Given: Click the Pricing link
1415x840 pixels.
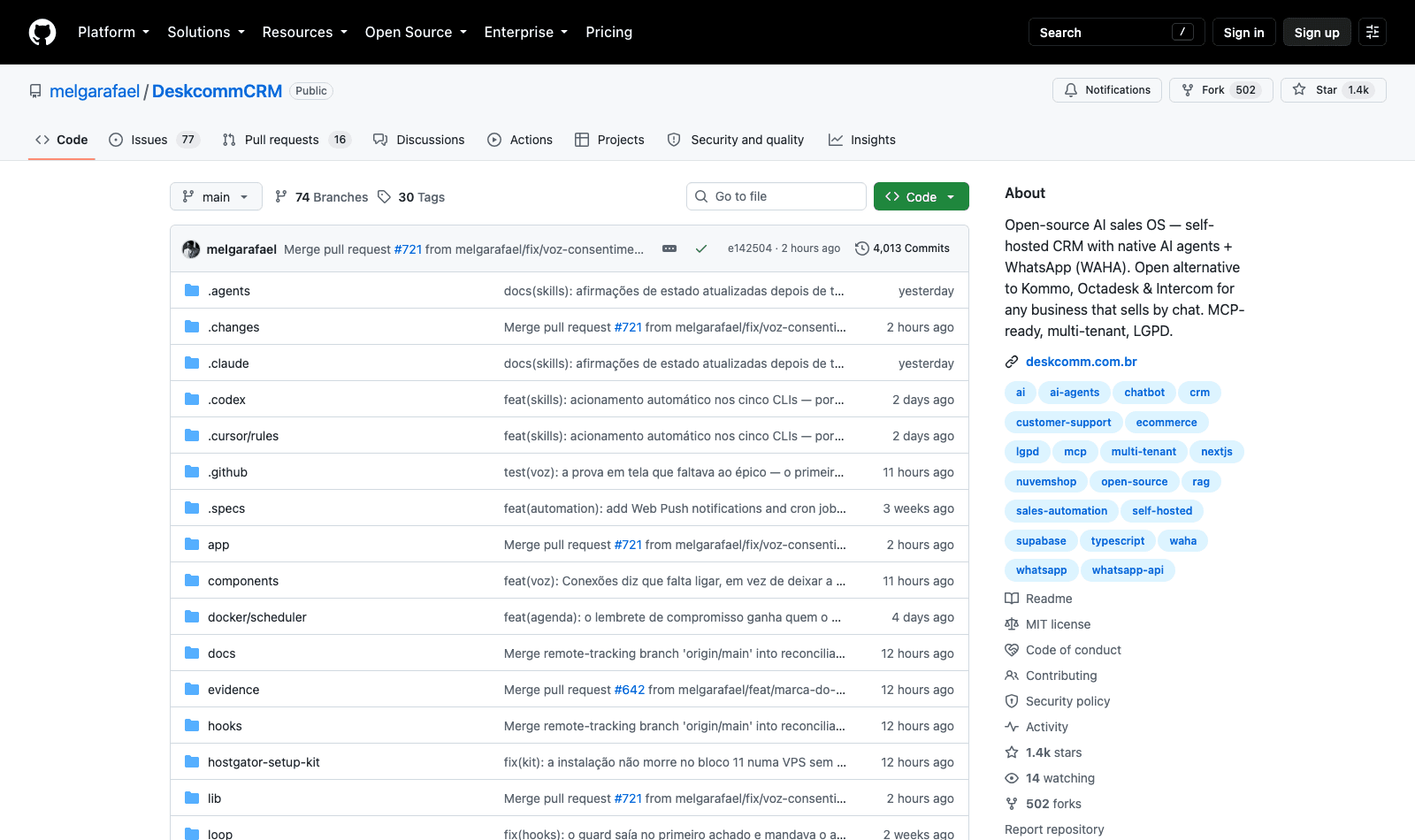Looking at the screenshot, I should pyautogui.click(x=608, y=32).
